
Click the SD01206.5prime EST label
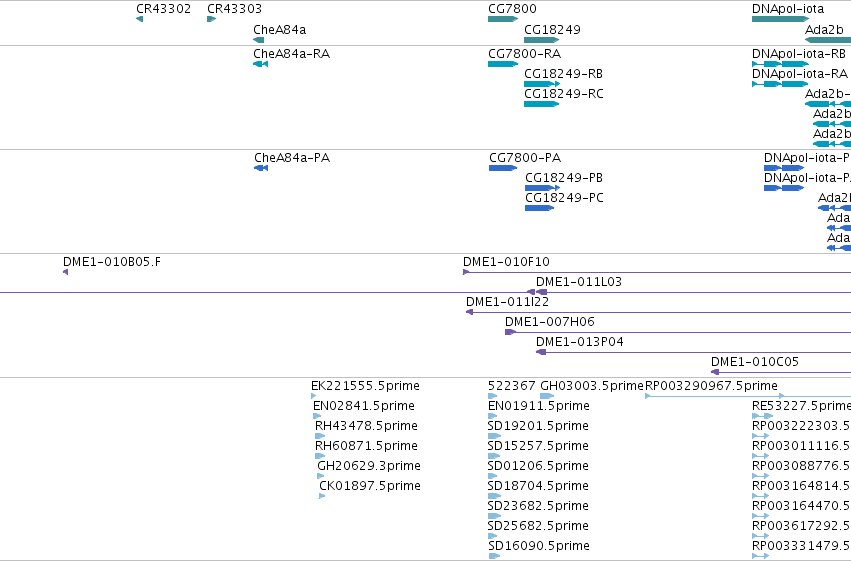[x=538, y=467]
